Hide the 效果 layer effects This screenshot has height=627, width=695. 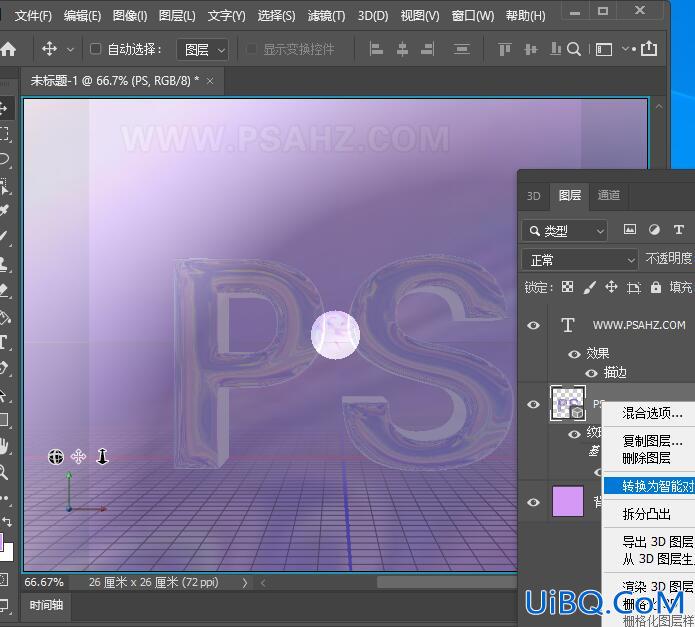(x=574, y=354)
